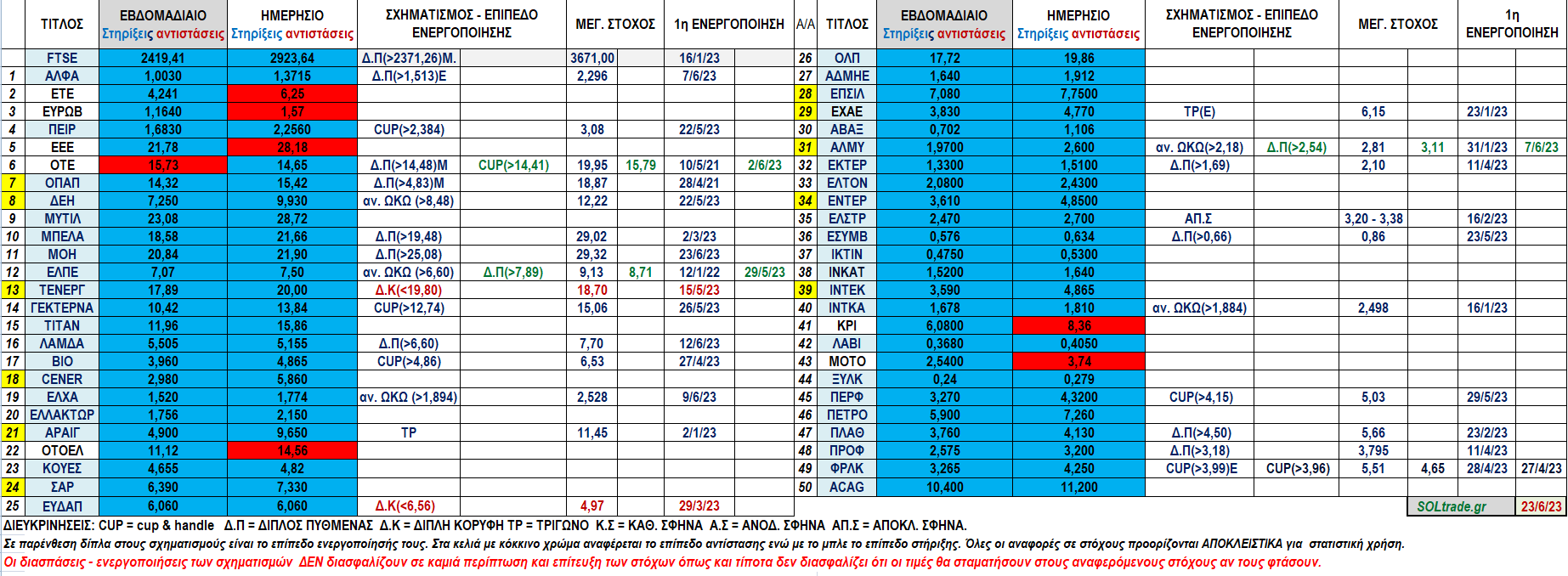
Task: Click the ΕΥΔΑΠ ticker cell
Action: click(62, 505)
